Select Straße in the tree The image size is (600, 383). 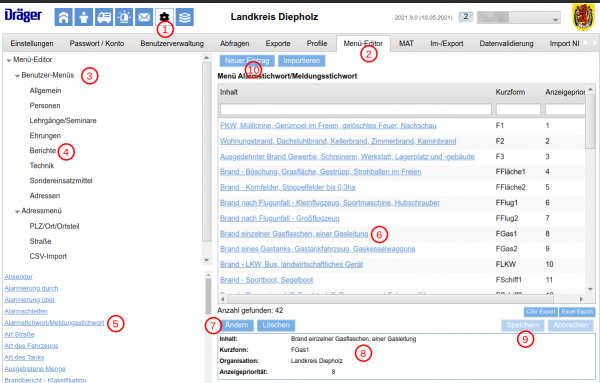(x=40, y=241)
